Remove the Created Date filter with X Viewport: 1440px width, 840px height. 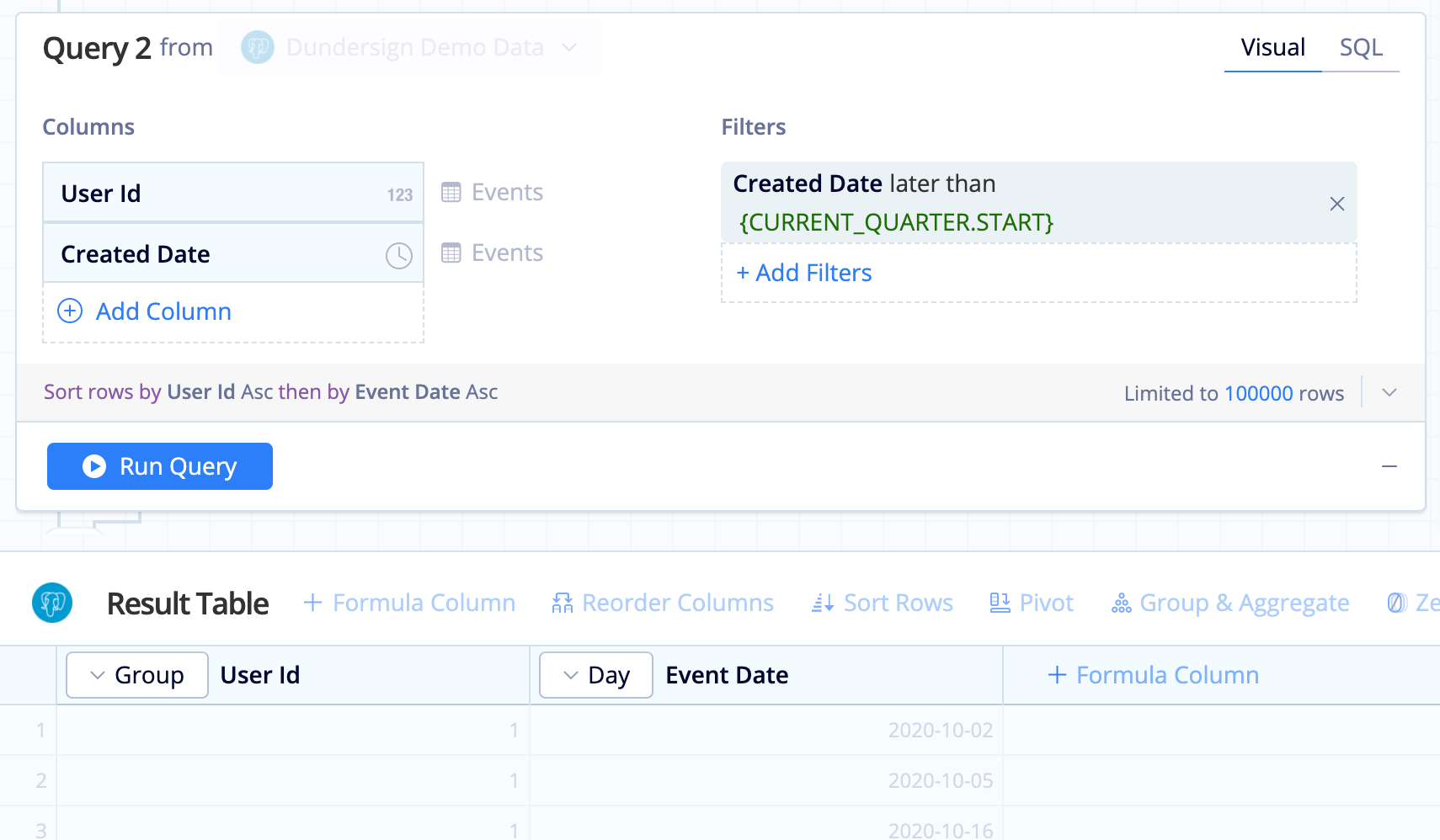tap(1336, 204)
